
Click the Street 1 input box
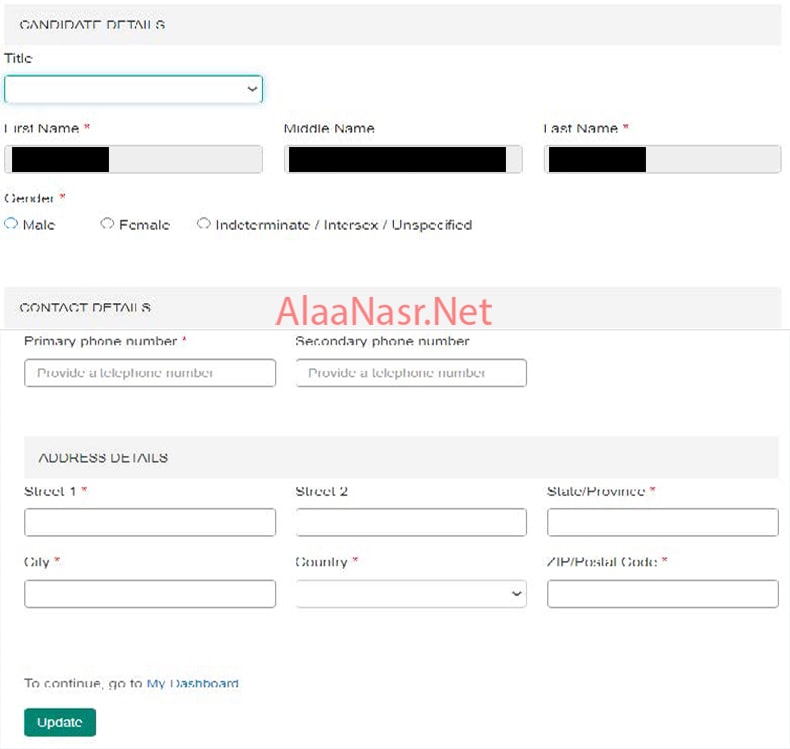click(149, 522)
